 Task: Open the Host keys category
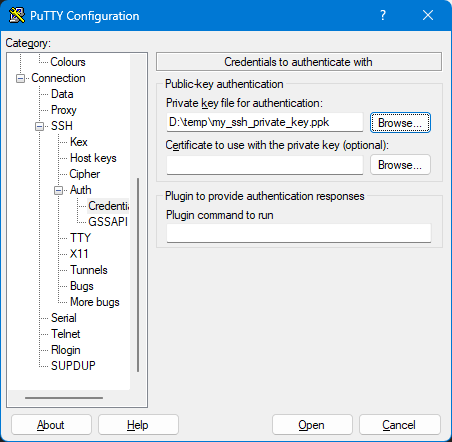(x=93, y=158)
